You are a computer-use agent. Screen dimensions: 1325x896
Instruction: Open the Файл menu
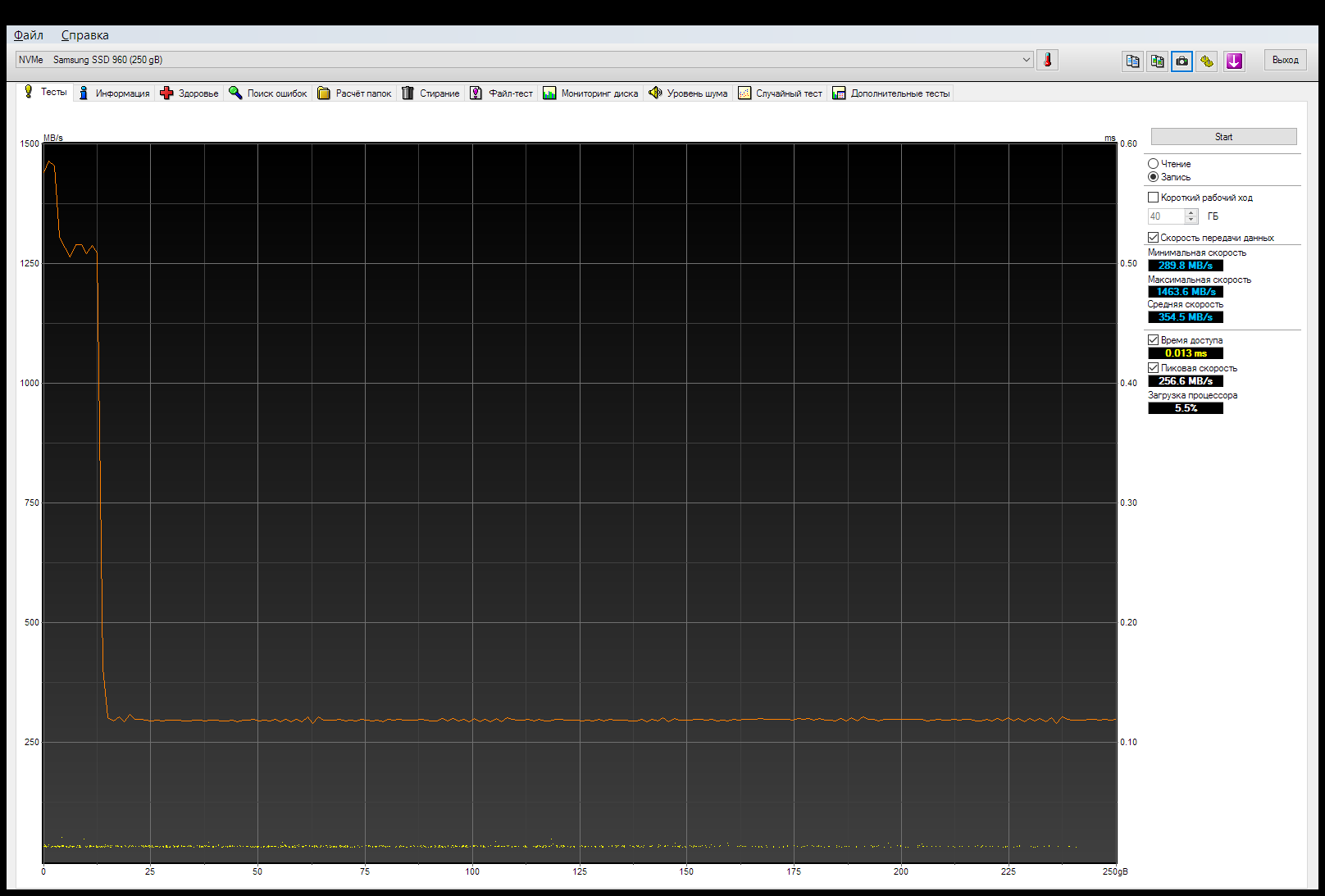click(29, 35)
